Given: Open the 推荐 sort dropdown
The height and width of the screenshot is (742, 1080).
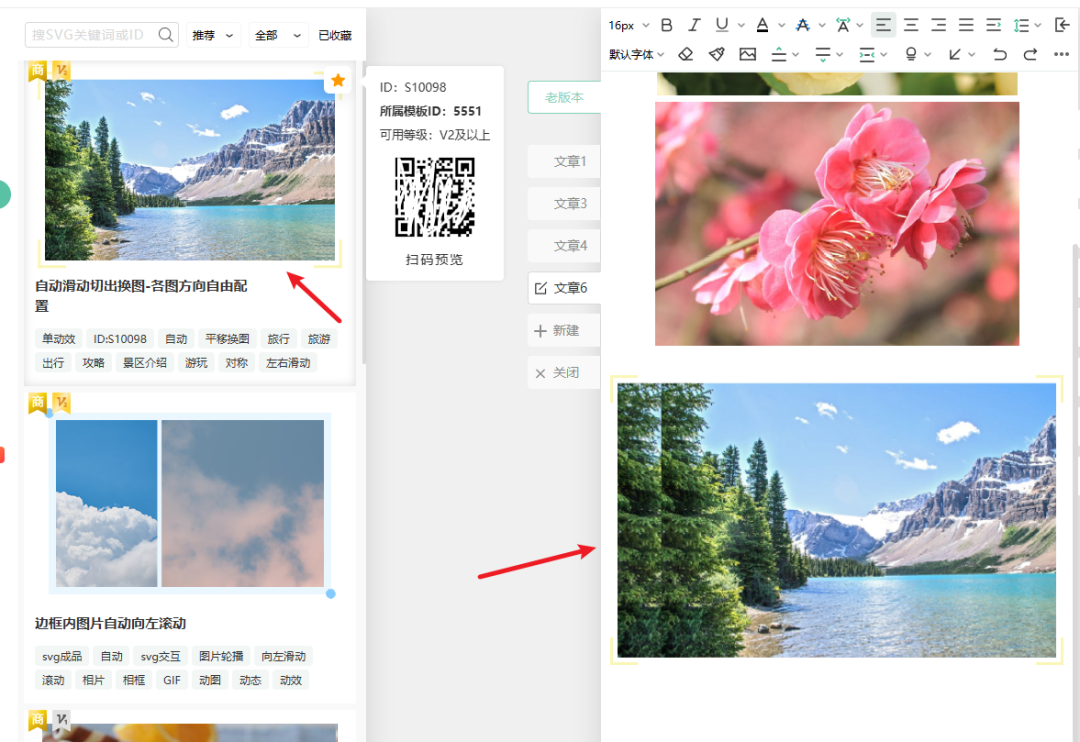Looking at the screenshot, I should pos(214,35).
